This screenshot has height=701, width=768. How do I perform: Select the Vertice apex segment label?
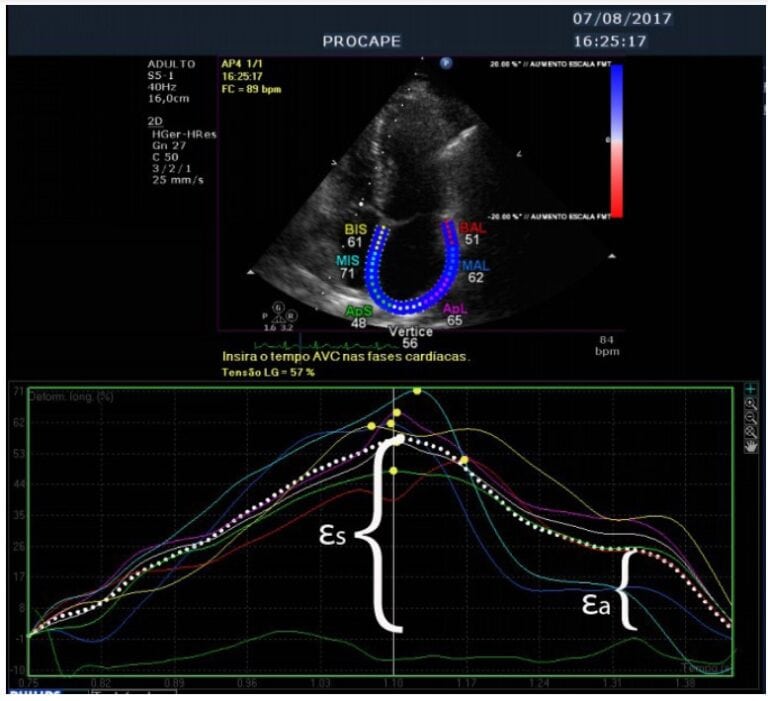click(411, 331)
